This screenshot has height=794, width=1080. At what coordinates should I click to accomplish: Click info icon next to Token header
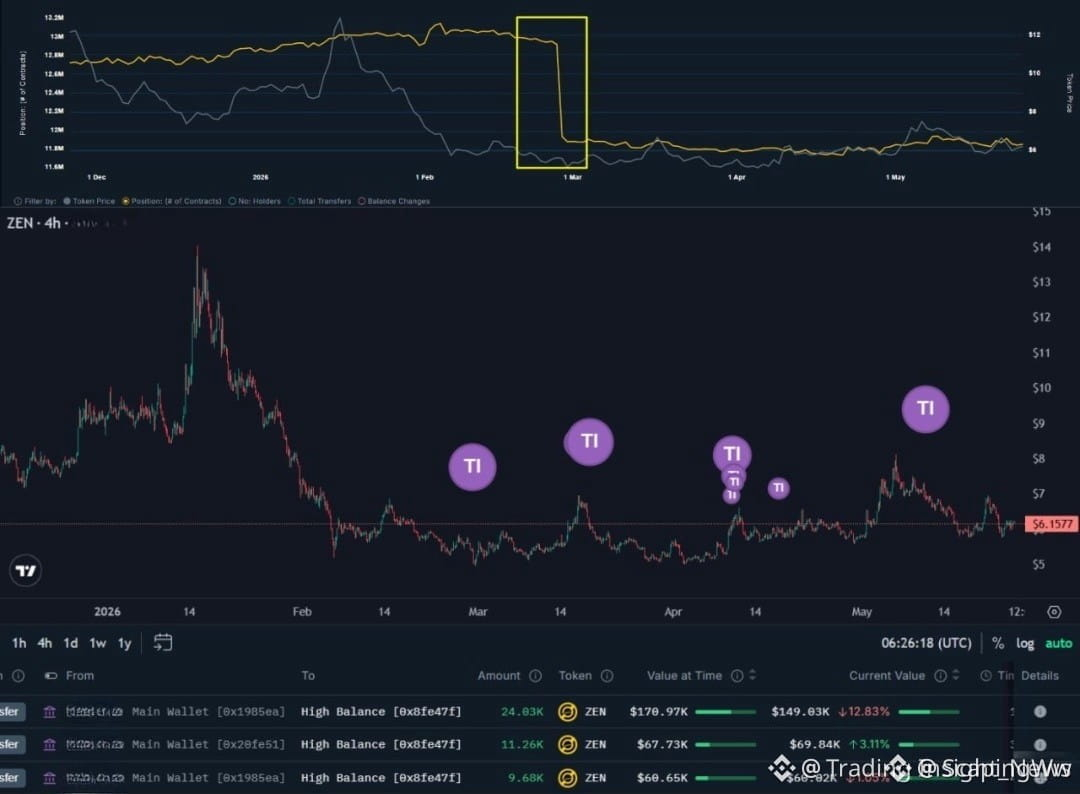(x=607, y=676)
